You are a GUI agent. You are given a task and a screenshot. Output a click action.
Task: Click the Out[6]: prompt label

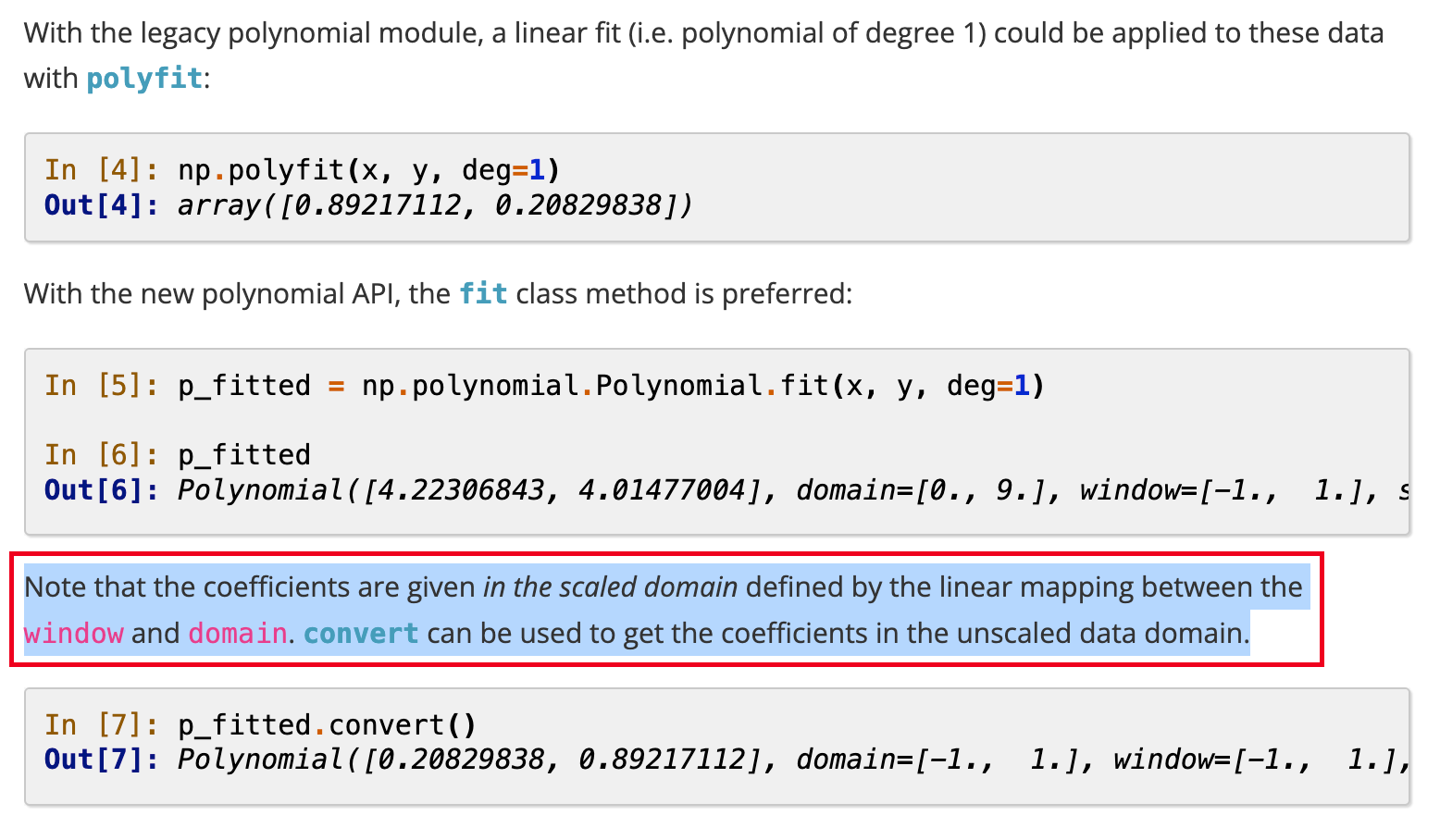[101, 490]
